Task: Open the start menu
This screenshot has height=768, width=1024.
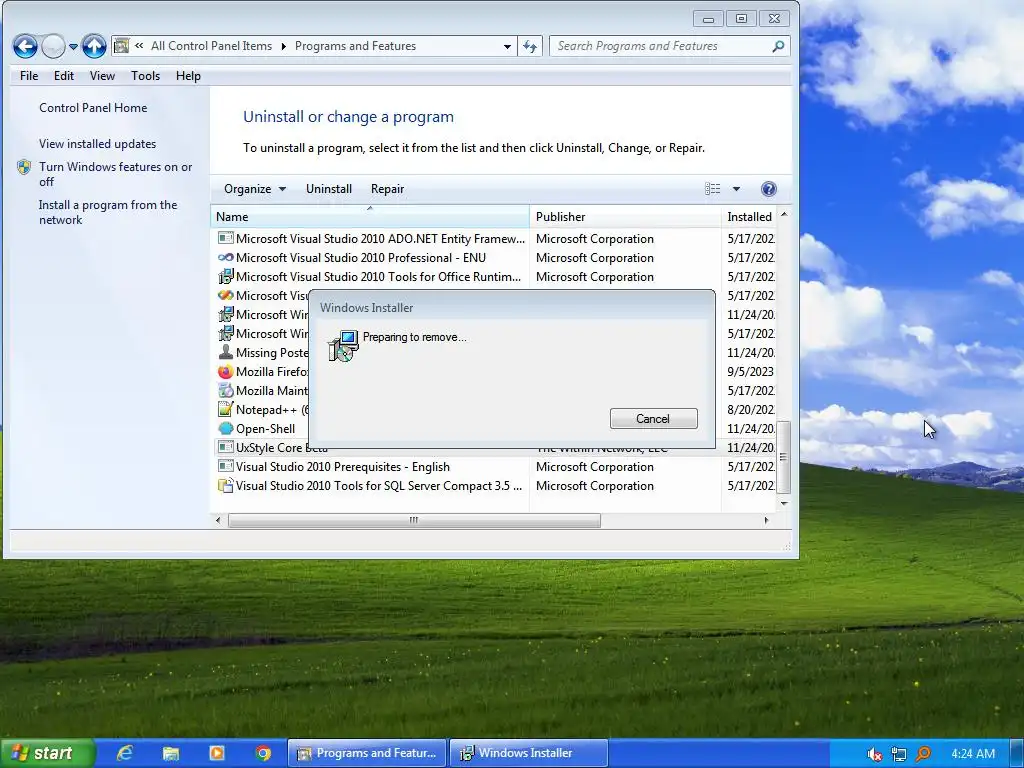Action: [46, 753]
